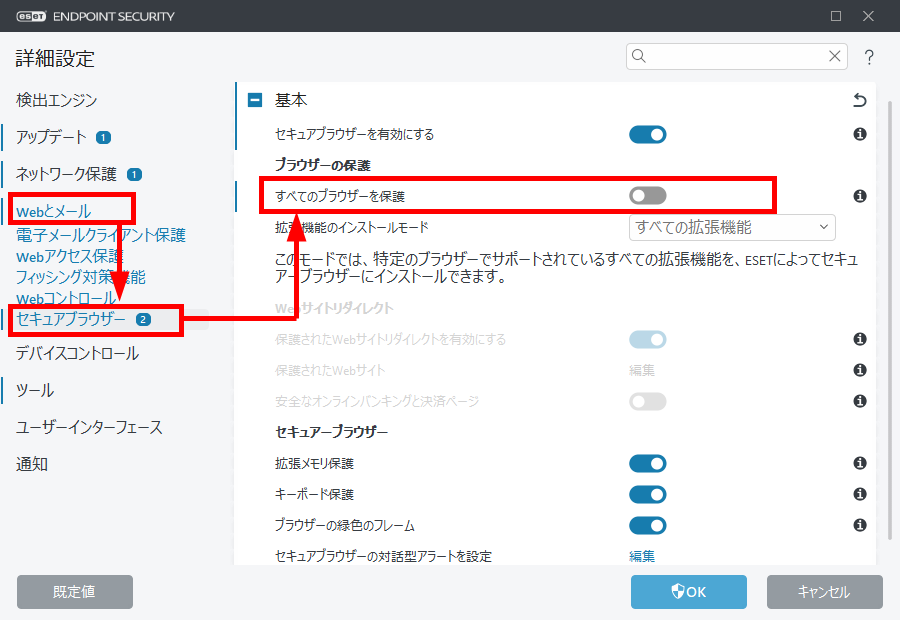Open ツール settings category

tap(34, 390)
